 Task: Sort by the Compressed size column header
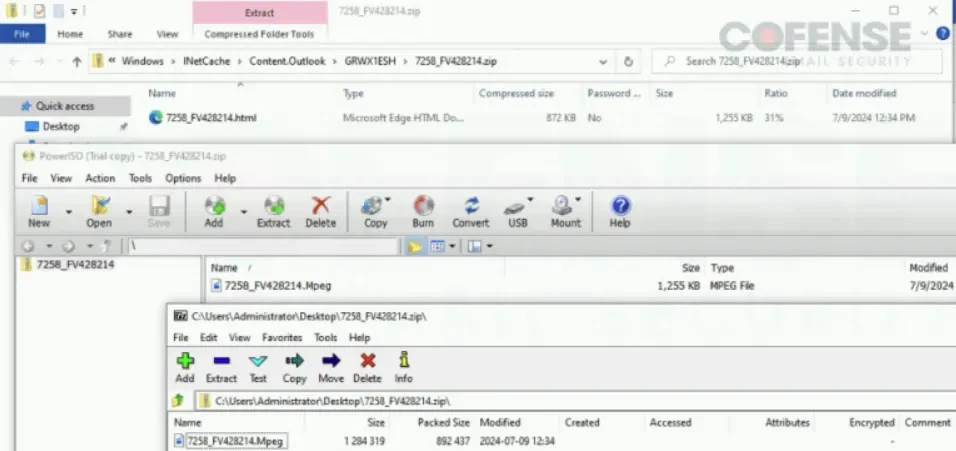516,93
